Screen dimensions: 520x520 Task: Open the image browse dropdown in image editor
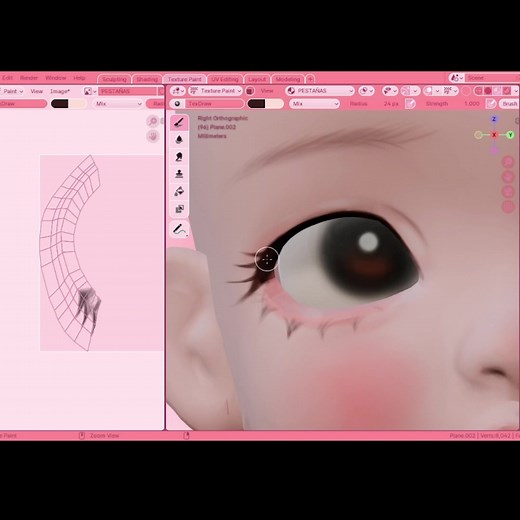[x=90, y=91]
